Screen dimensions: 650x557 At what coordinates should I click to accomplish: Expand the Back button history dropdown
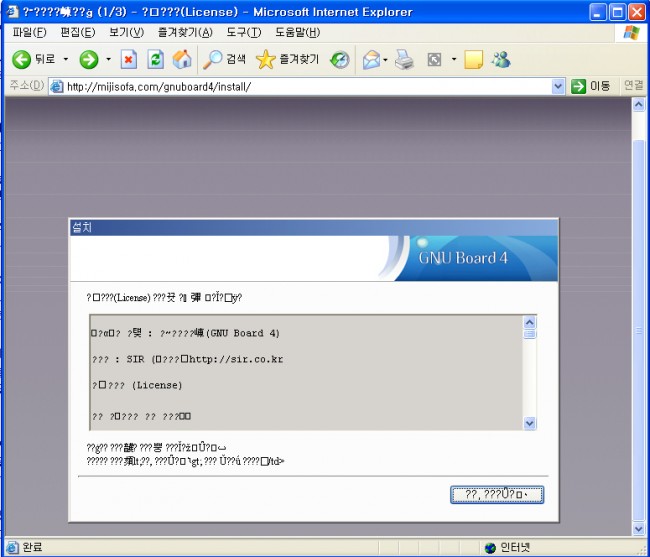click(66, 59)
